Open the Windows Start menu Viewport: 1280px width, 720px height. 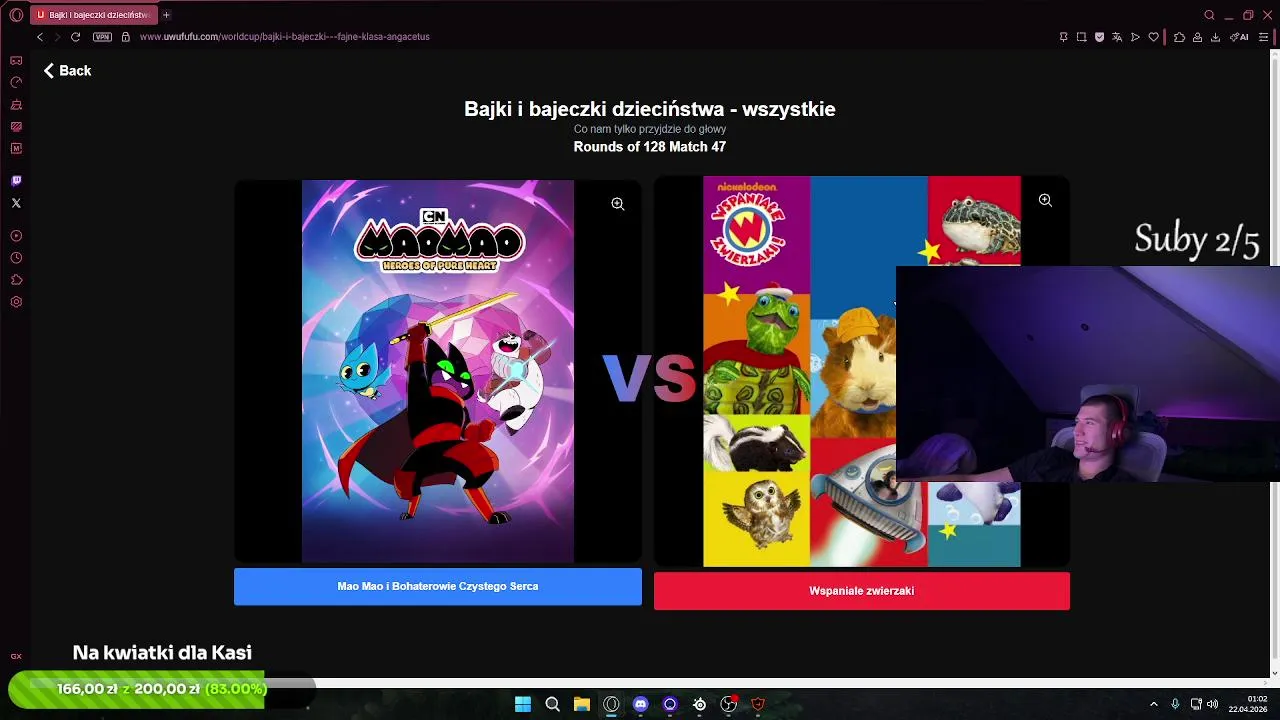coord(523,704)
